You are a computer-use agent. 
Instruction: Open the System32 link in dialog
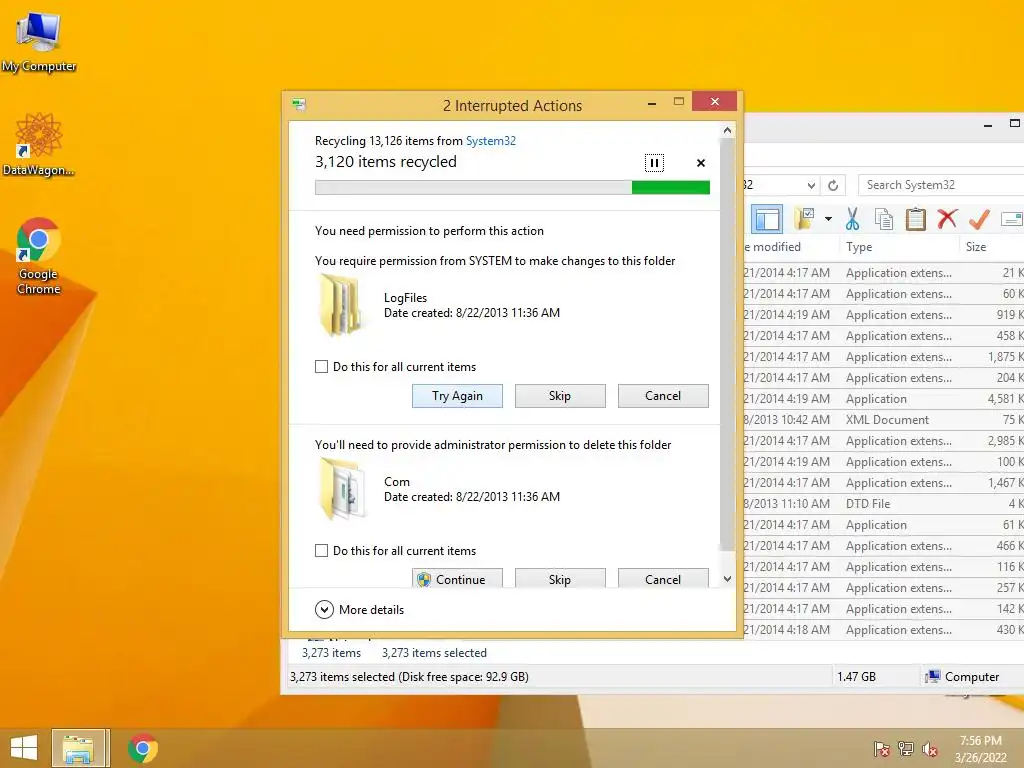(x=490, y=140)
